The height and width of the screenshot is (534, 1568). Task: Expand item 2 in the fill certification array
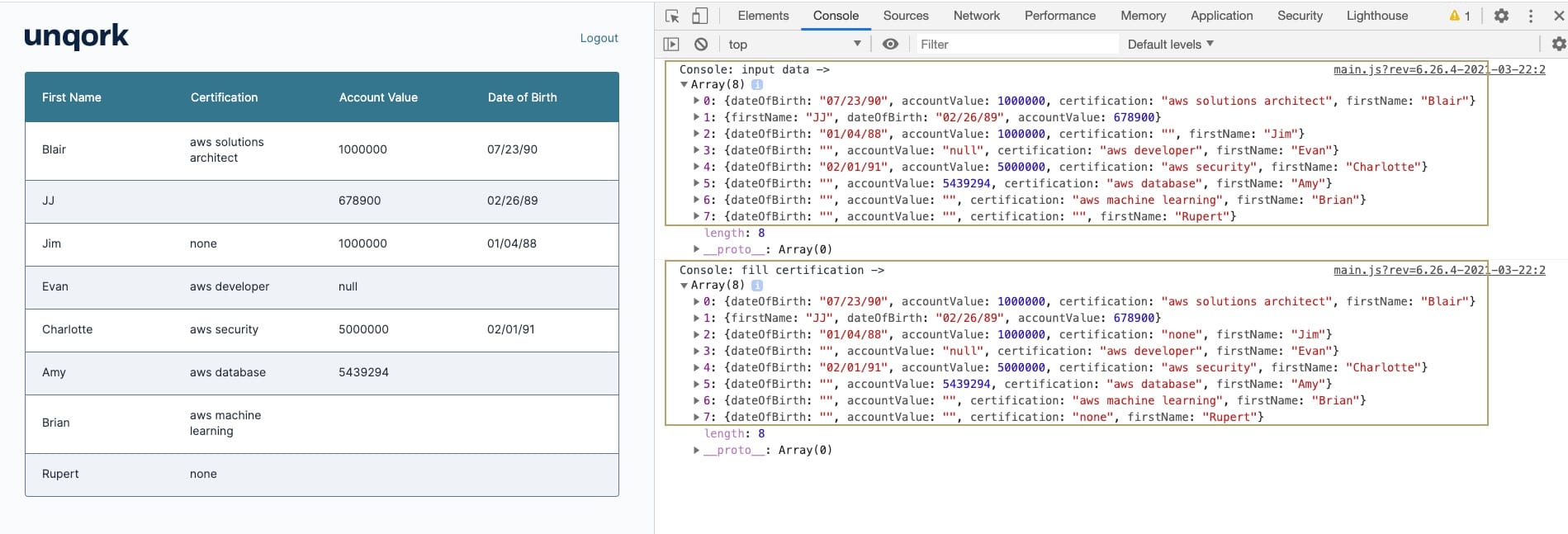(x=696, y=335)
